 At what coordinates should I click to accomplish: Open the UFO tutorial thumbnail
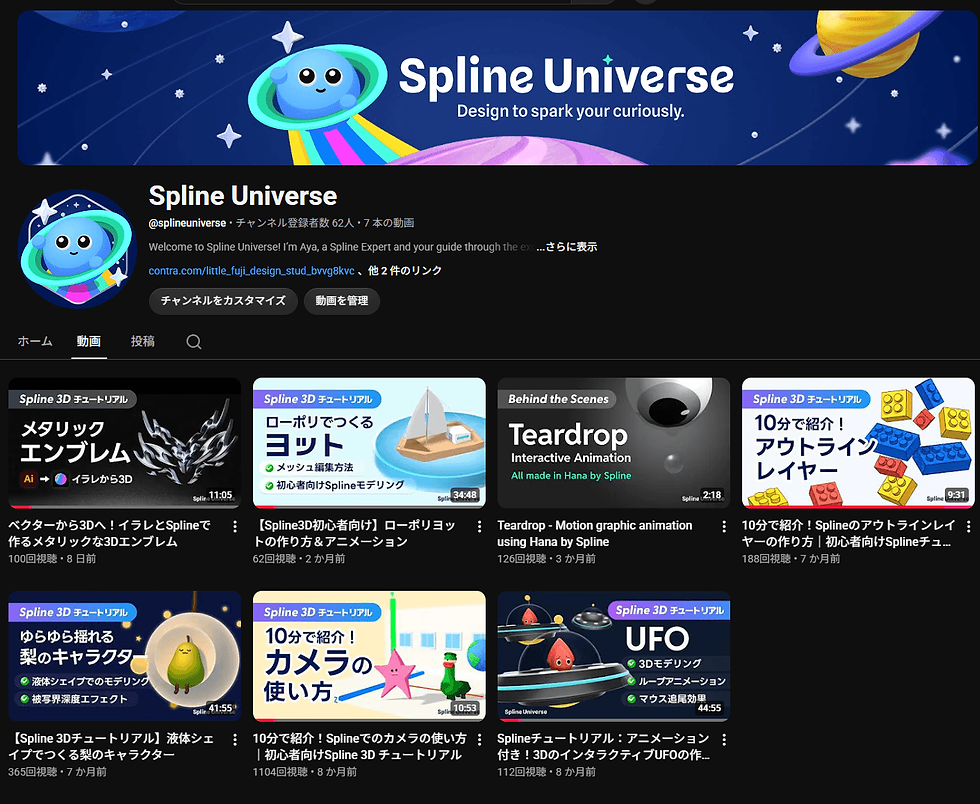pyautogui.click(x=613, y=656)
